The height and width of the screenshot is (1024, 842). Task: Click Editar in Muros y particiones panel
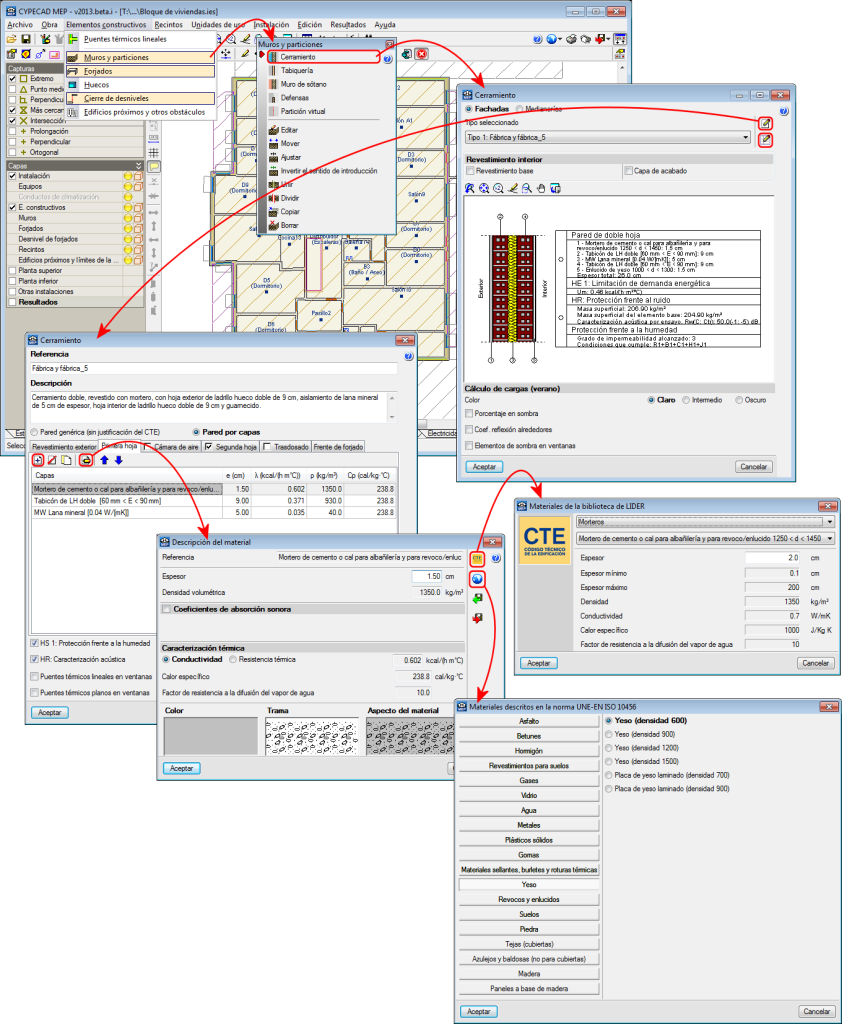tap(289, 130)
